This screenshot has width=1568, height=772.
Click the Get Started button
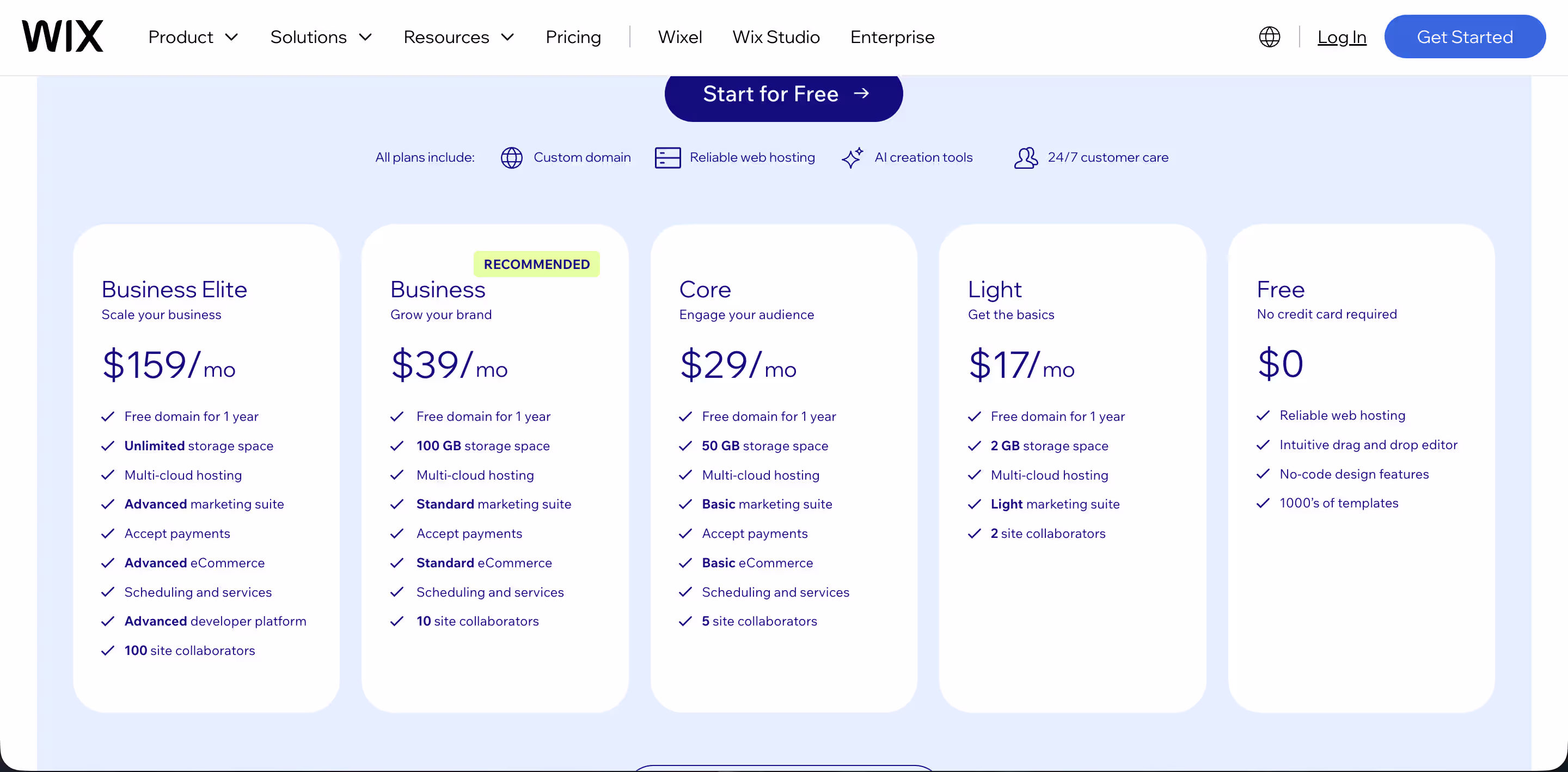click(x=1465, y=37)
